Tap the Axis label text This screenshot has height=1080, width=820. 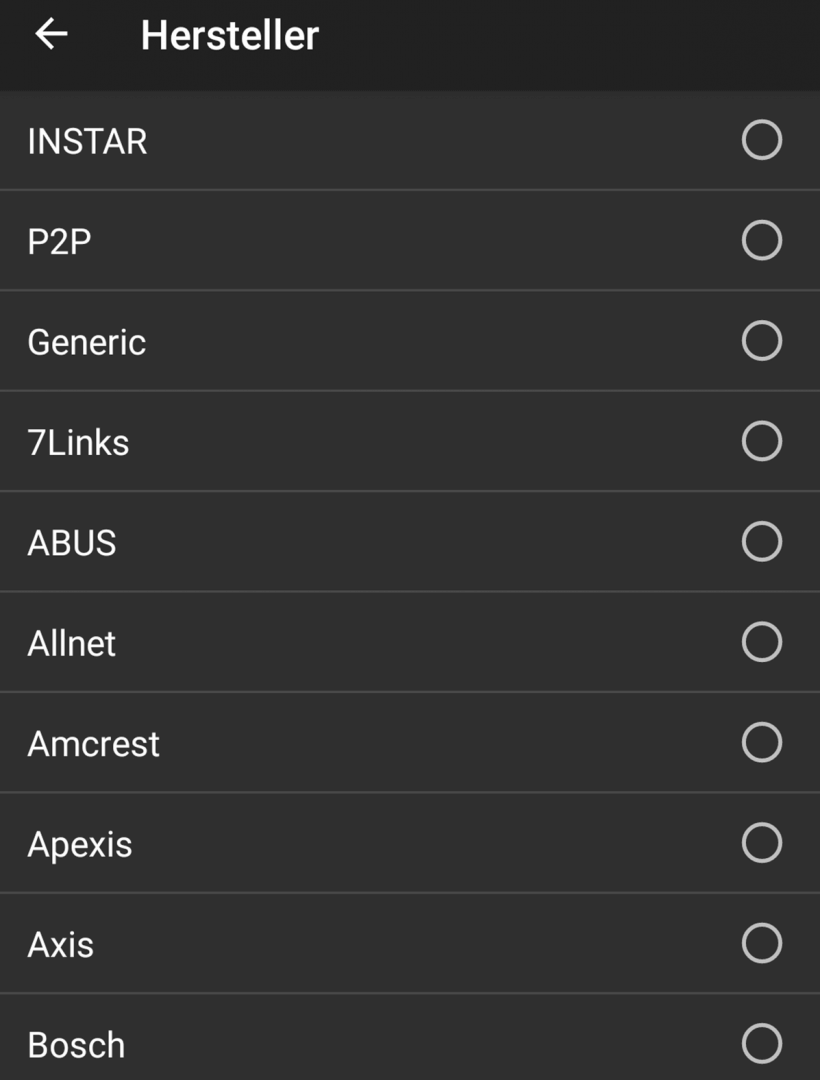pos(61,944)
